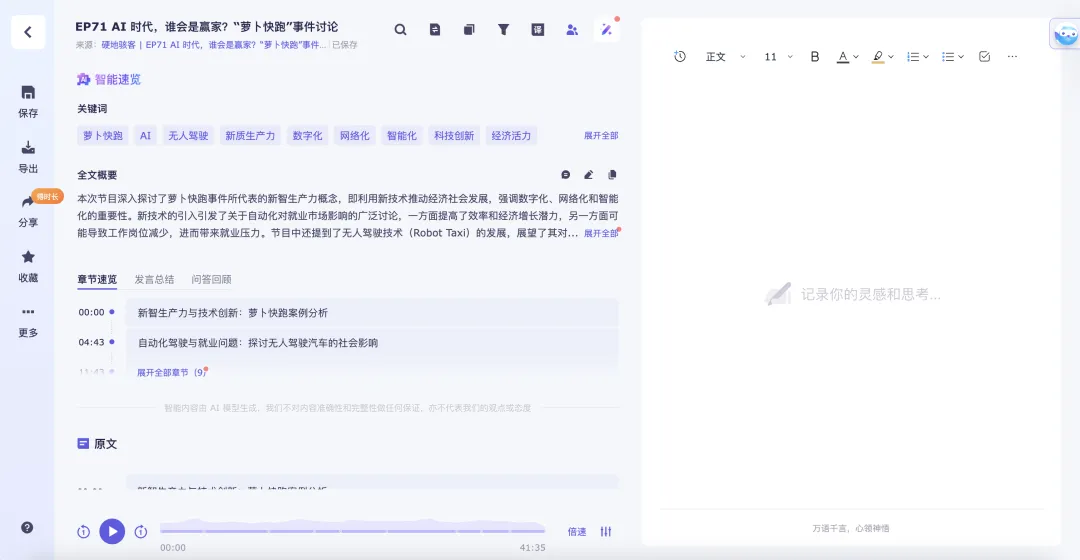1080x560 pixels.
Task: Click the document replace icon in toolbar
Action: click(435, 30)
